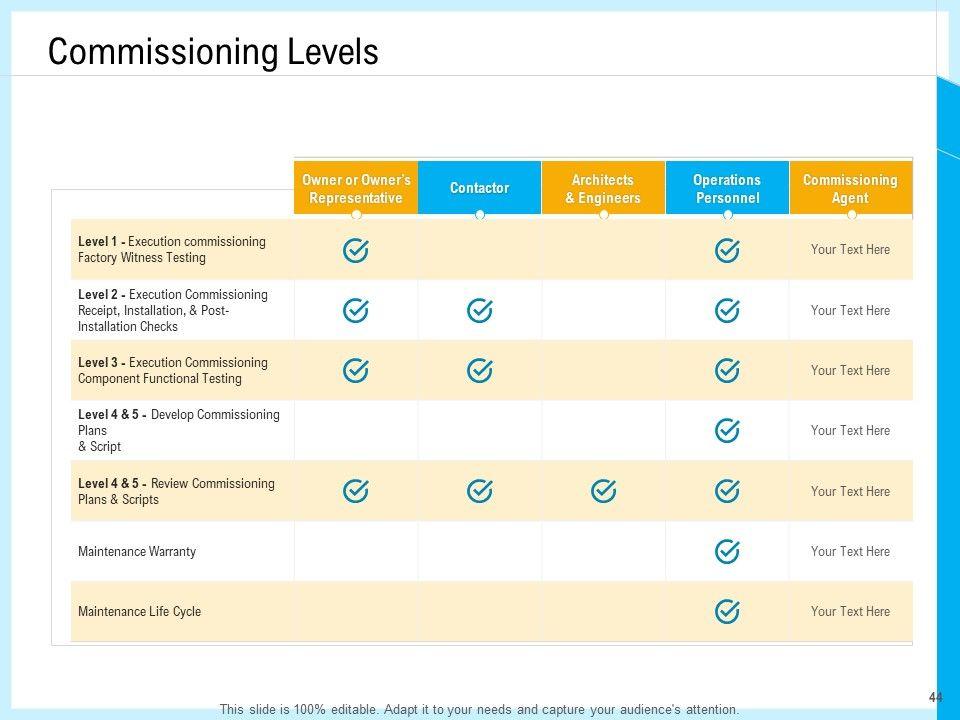
Task: Select Level 3 checkmark under Owner's Representative
Action: pyautogui.click(x=356, y=371)
